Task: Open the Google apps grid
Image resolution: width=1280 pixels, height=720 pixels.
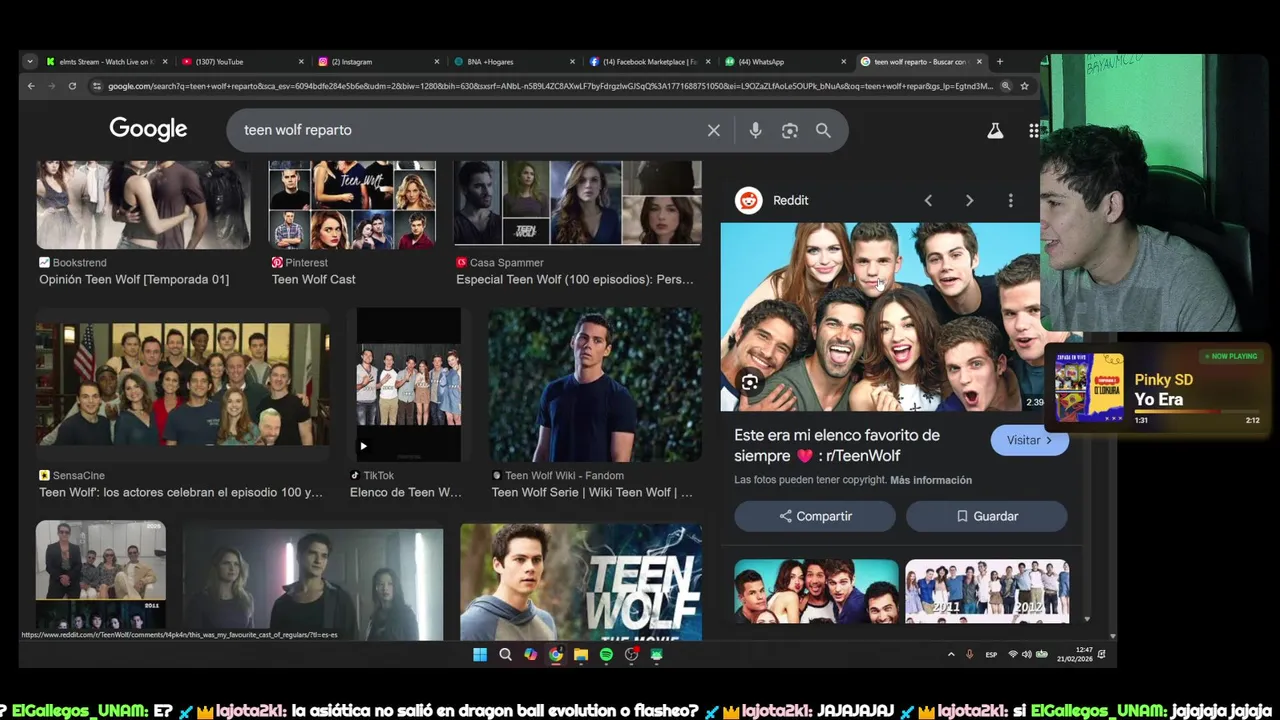Action: 1034,130
